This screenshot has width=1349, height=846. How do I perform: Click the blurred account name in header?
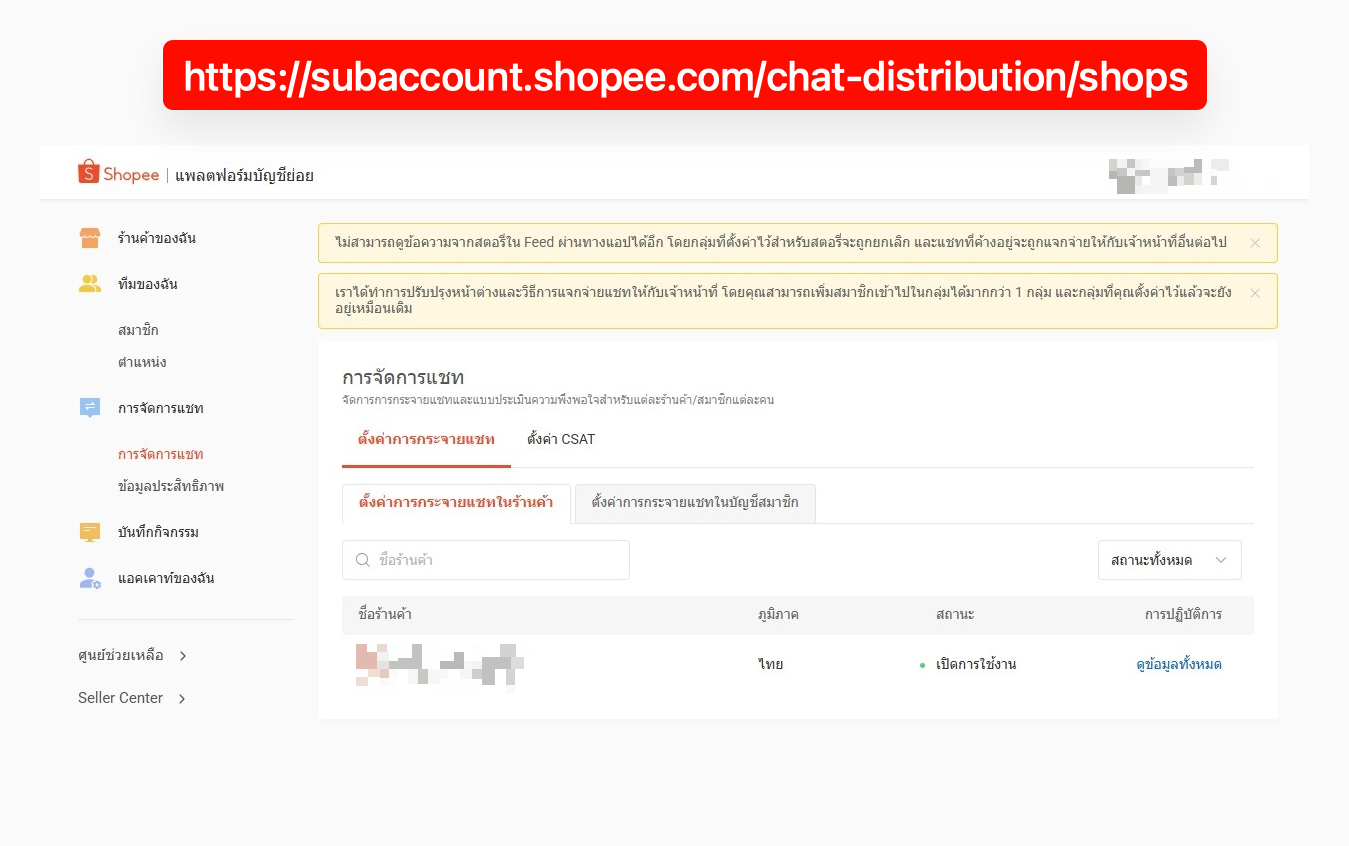(x=1169, y=175)
